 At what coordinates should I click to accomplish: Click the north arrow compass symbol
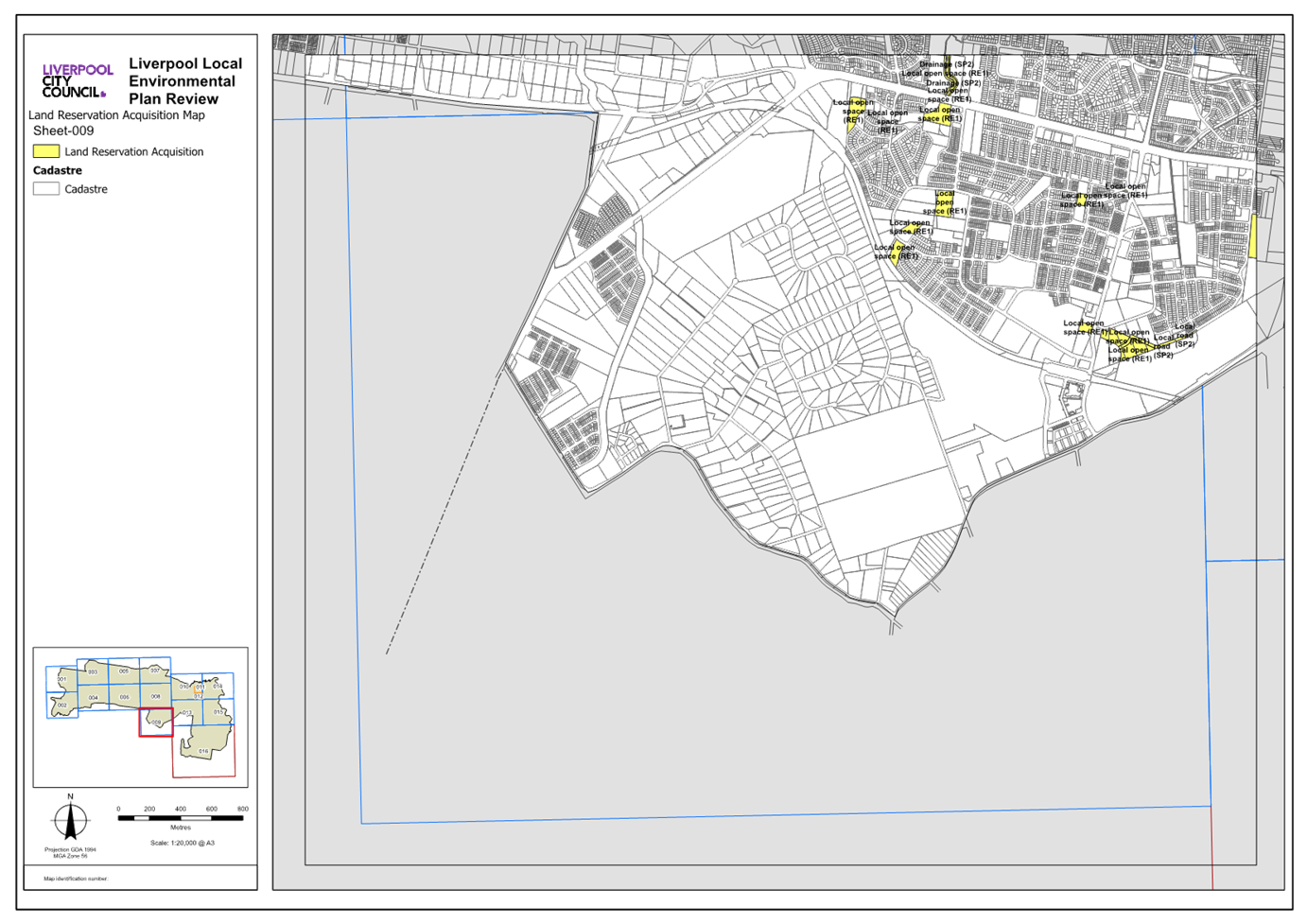(70, 822)
